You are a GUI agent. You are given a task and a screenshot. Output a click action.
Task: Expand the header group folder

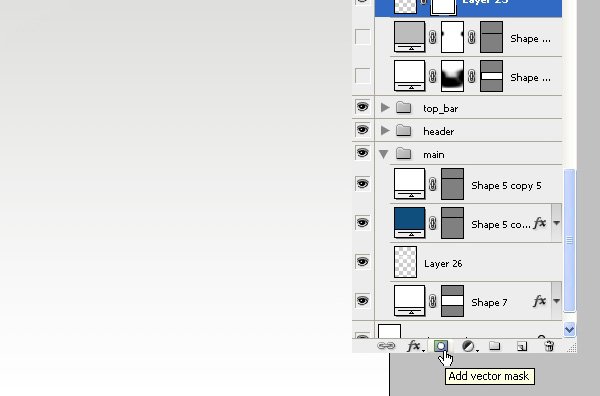coord(385,131)
